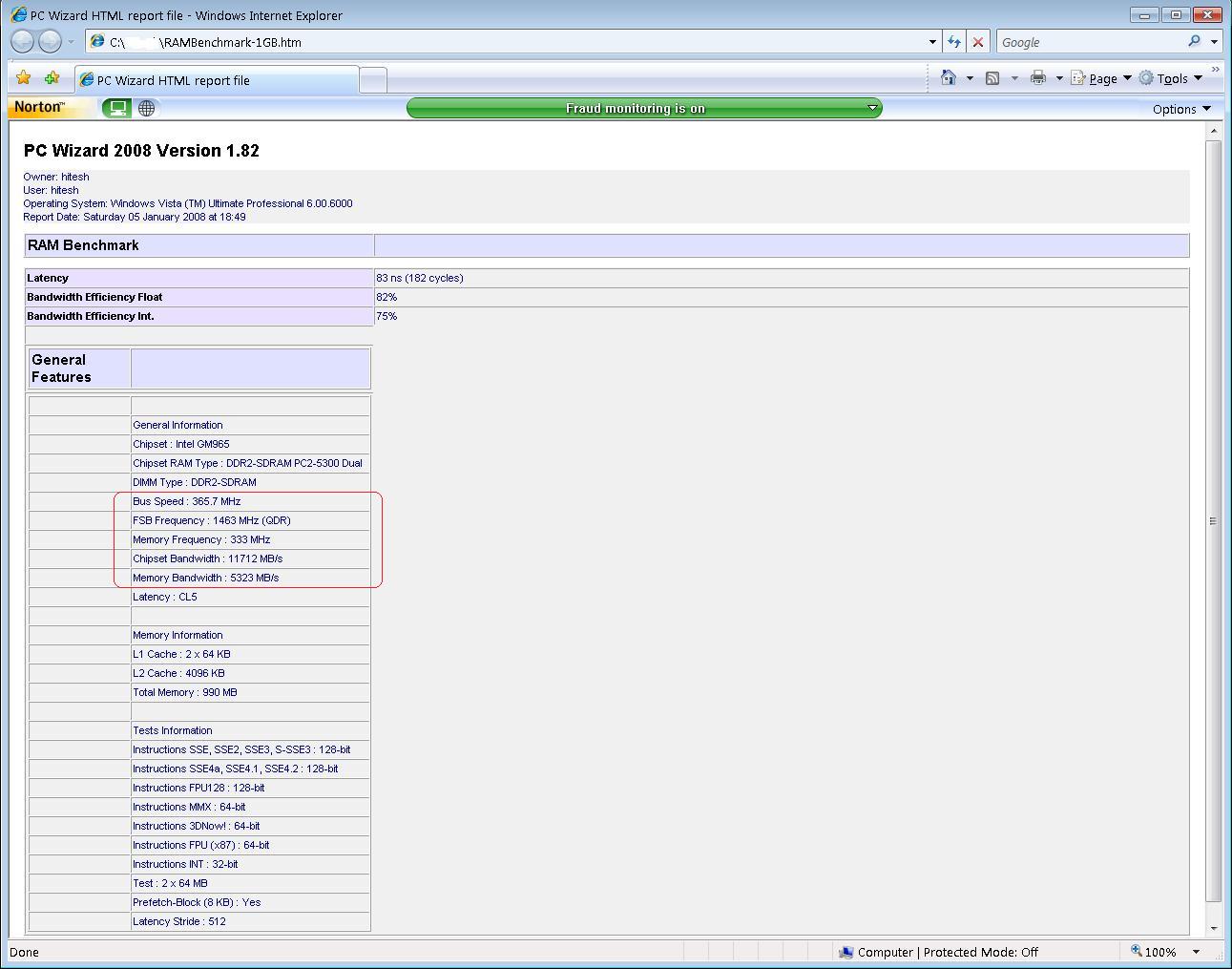
Task: Click the Report Date line
Action: (x=135, y=217)
